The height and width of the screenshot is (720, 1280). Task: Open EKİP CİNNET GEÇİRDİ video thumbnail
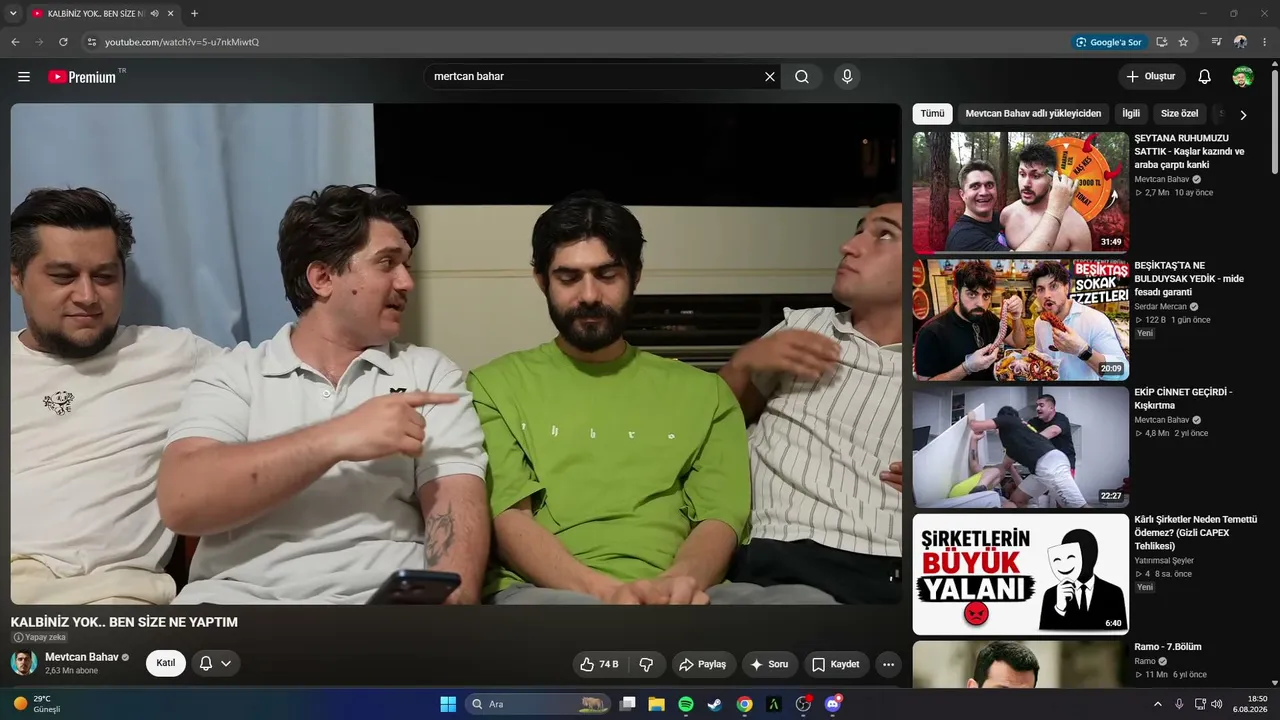tap(1020, 447)
